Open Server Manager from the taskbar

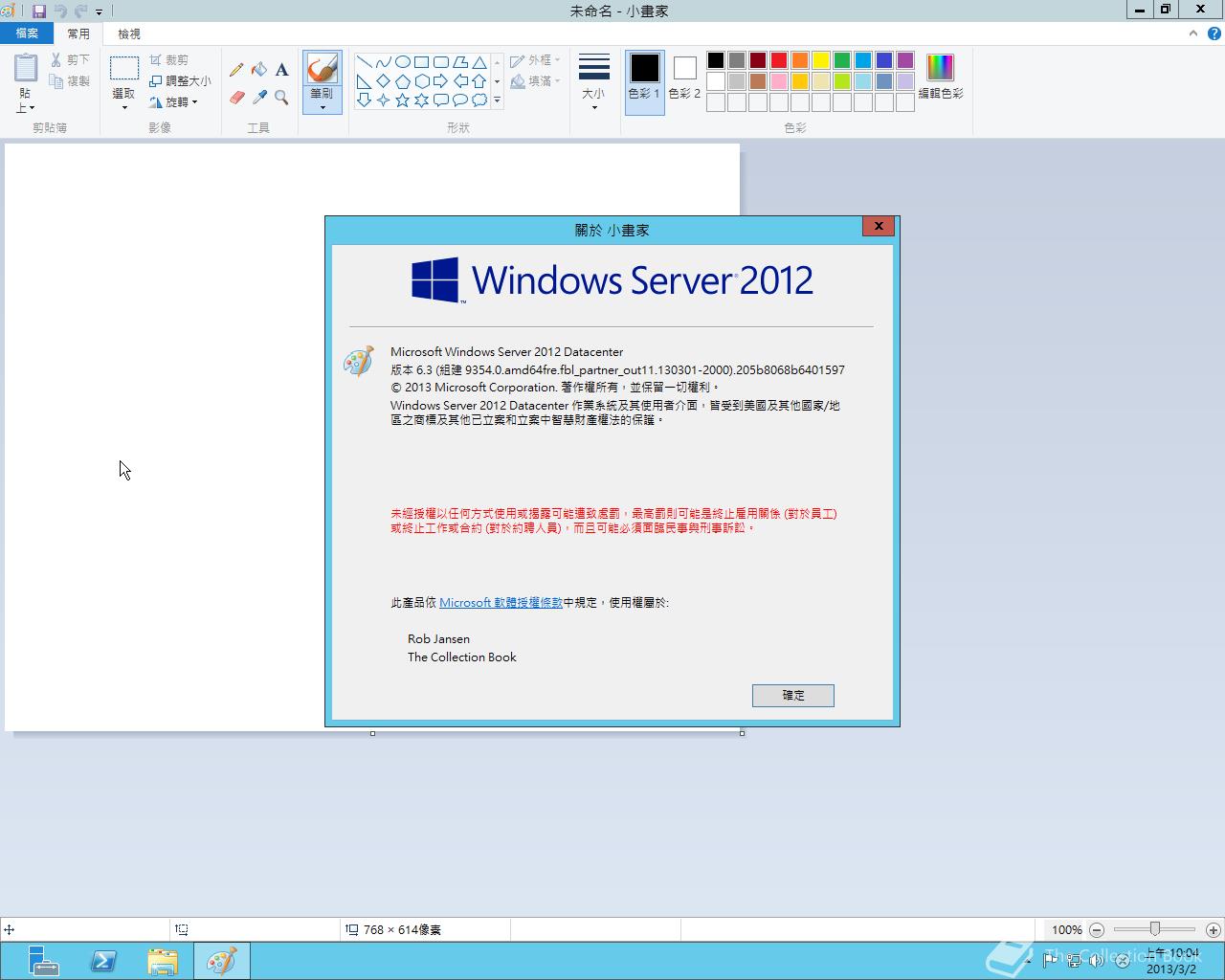click(43, 961)
